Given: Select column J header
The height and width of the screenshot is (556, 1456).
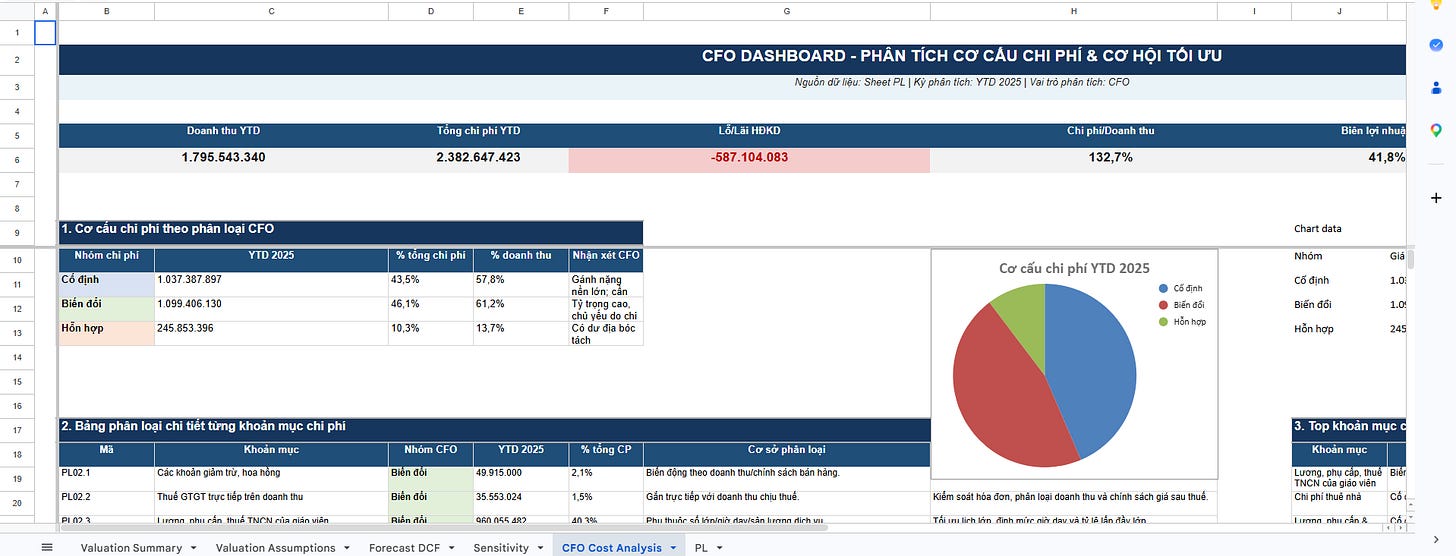Looking at the screenshot, I should tap(1339, 10).
